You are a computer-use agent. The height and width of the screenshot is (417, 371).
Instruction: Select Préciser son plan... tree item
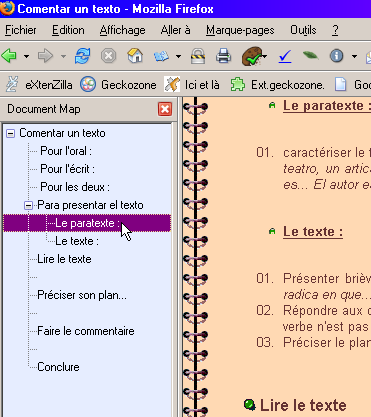(x=82, y=295)
